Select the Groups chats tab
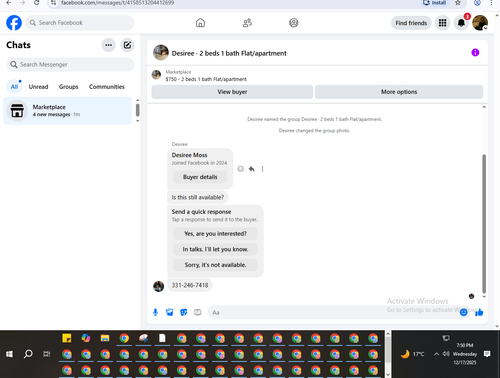The image size is (500, 378). [68, 87]
